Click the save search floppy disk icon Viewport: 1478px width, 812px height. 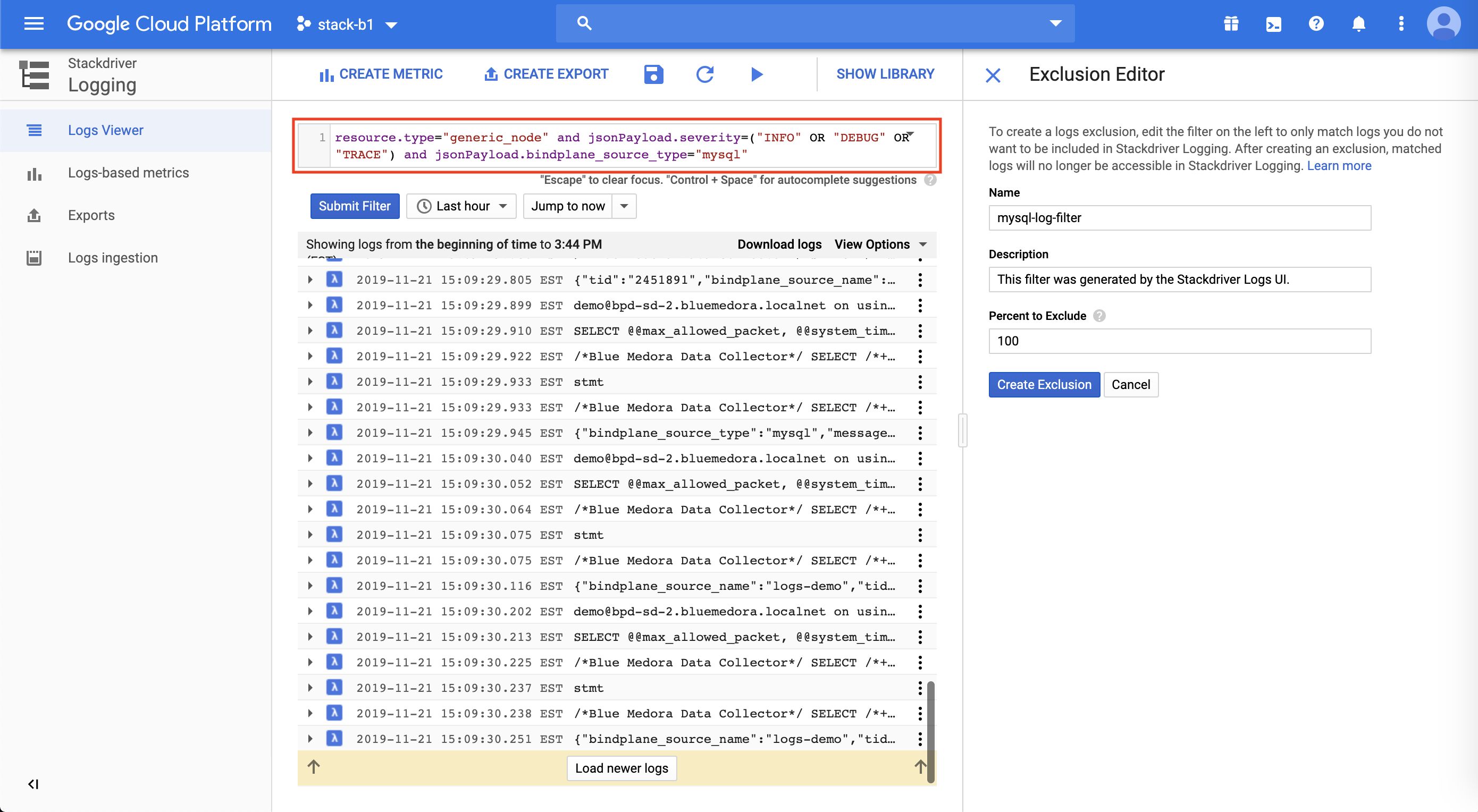coord(653,74)
